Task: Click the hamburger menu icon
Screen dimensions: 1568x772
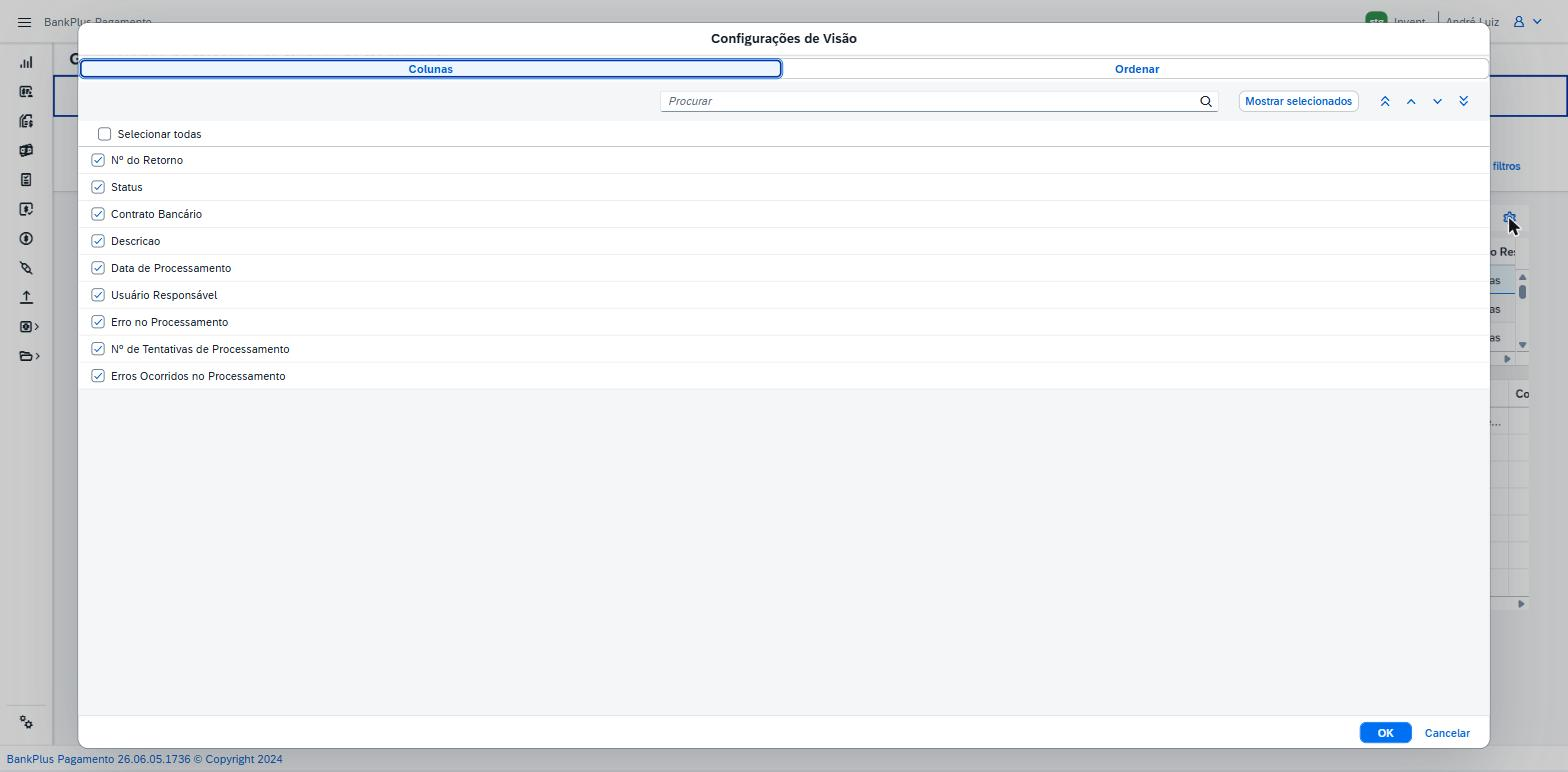Action: coord(25,22)
